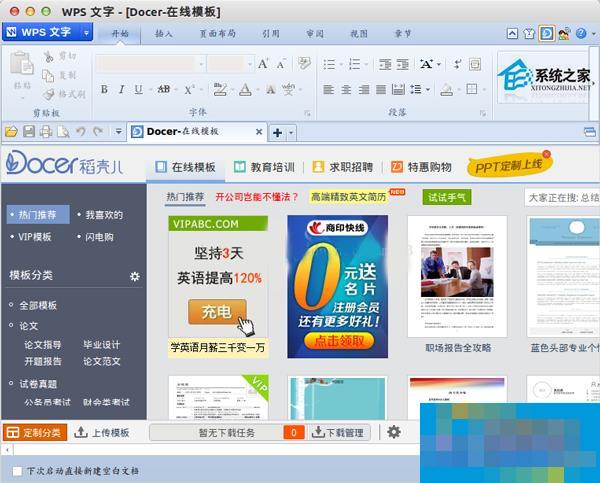
Task: Toggle Underline formatting
Action: [x=138, y=90]
